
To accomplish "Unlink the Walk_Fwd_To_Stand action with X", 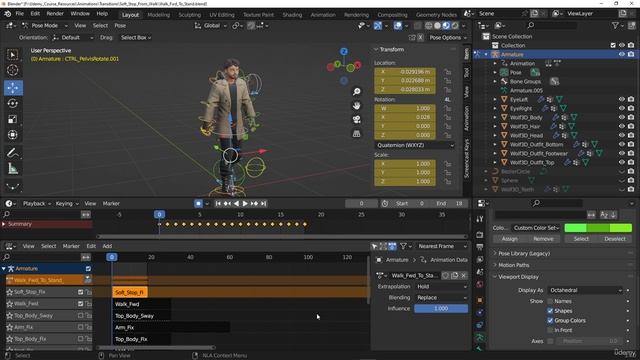I will pyautogui.click(x=464, y=276).
